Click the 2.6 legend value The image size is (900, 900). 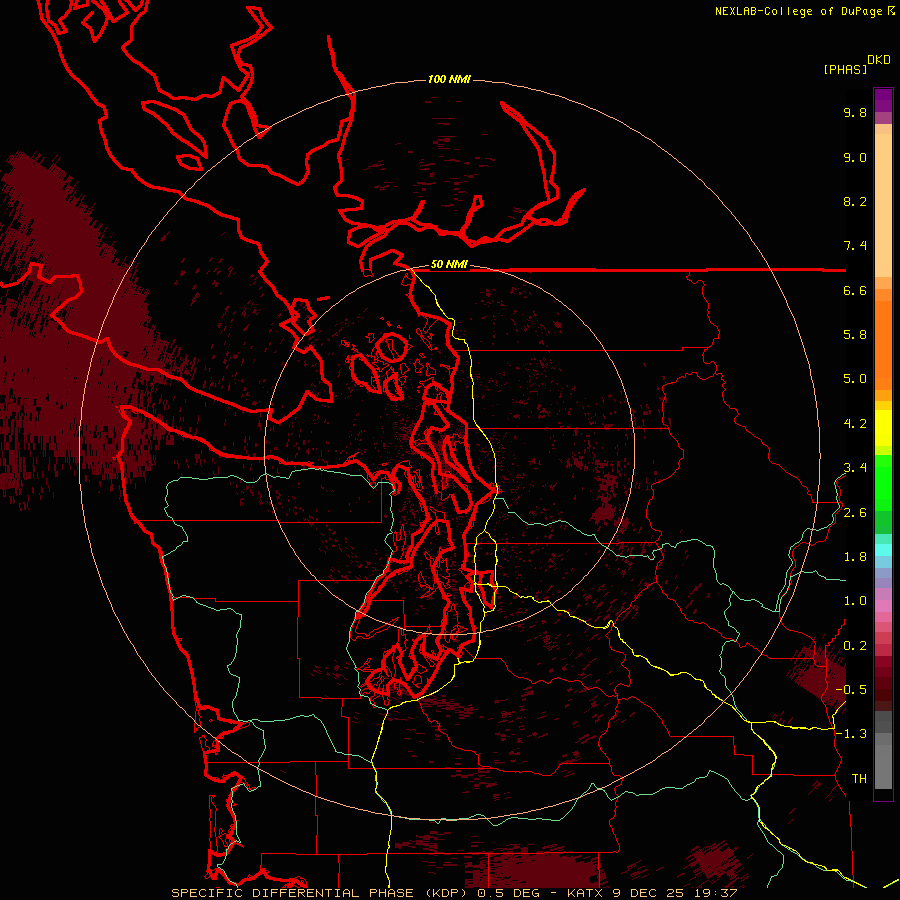(855, 513)
